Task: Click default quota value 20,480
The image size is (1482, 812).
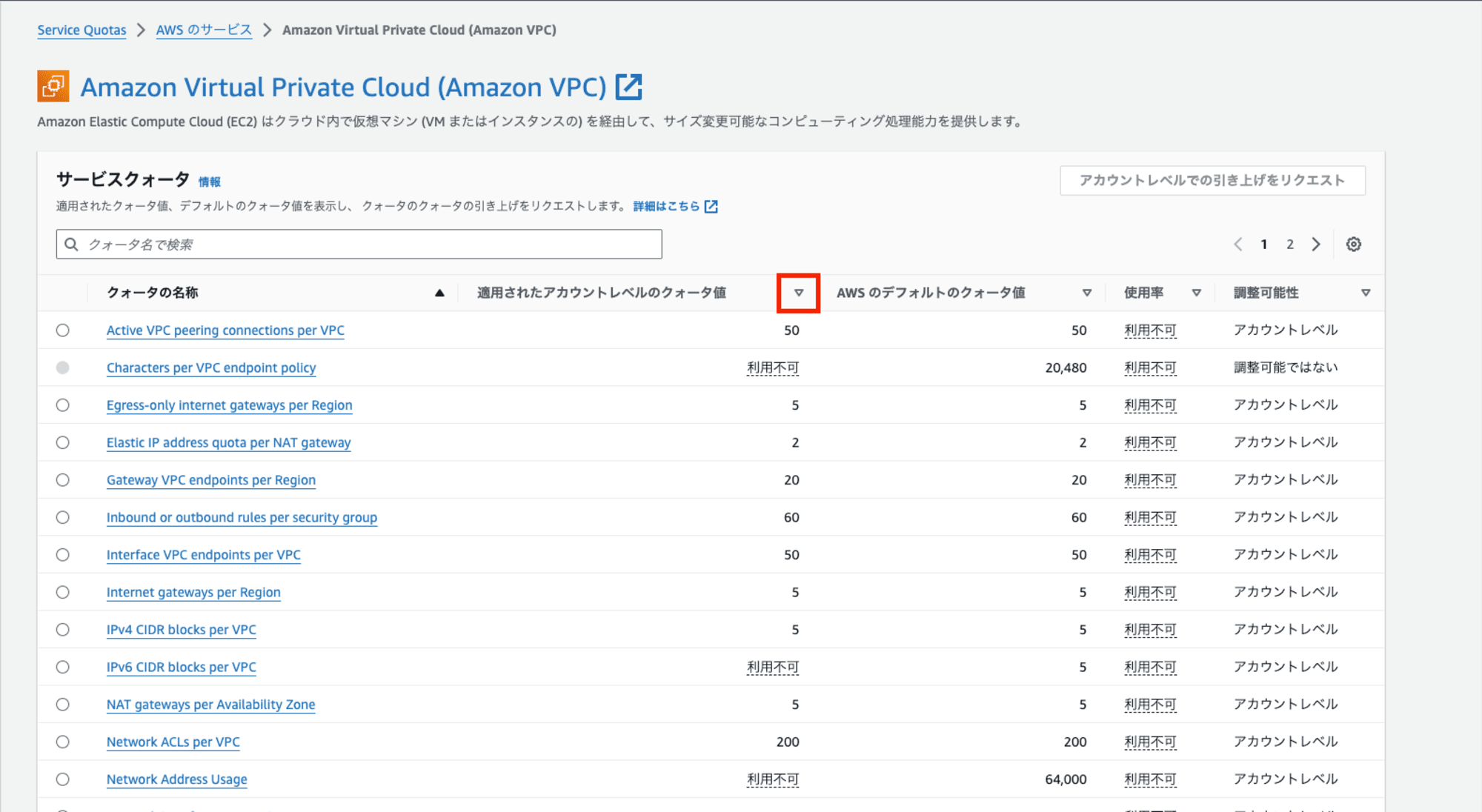Action: [x=1066, y=367]
